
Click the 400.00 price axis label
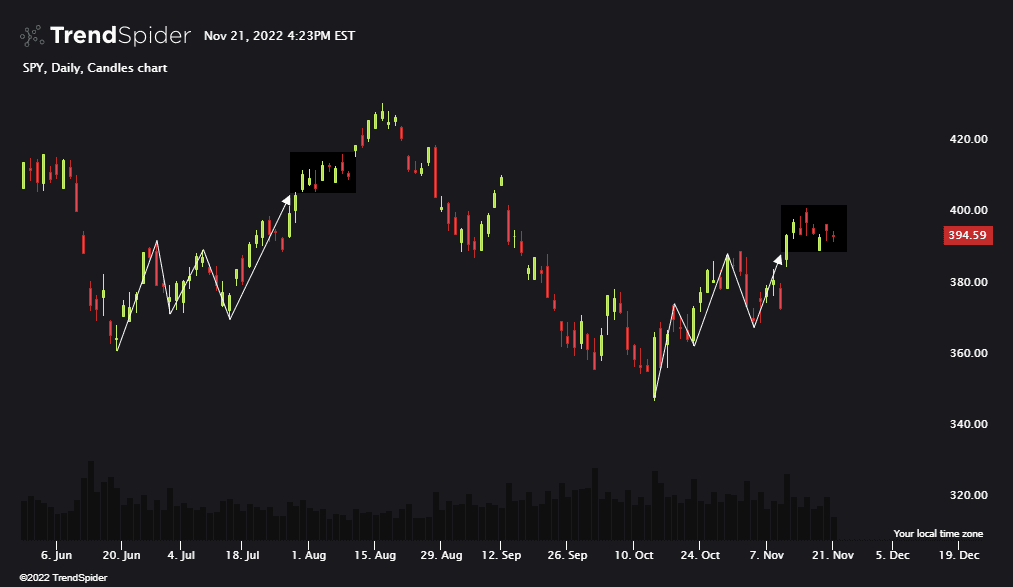pyautogui.click(x=968, y=210)
